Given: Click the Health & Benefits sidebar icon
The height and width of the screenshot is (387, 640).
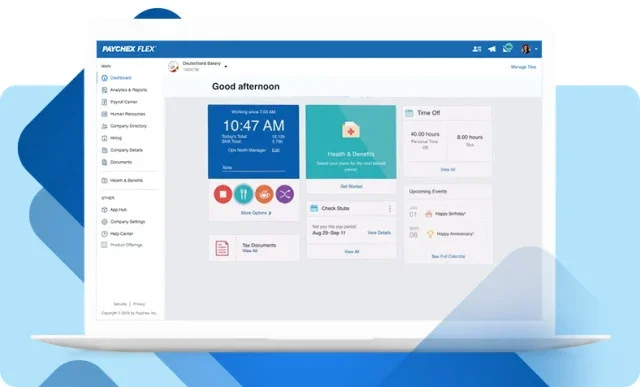Looking at the screenshot, I should [104, 180].
